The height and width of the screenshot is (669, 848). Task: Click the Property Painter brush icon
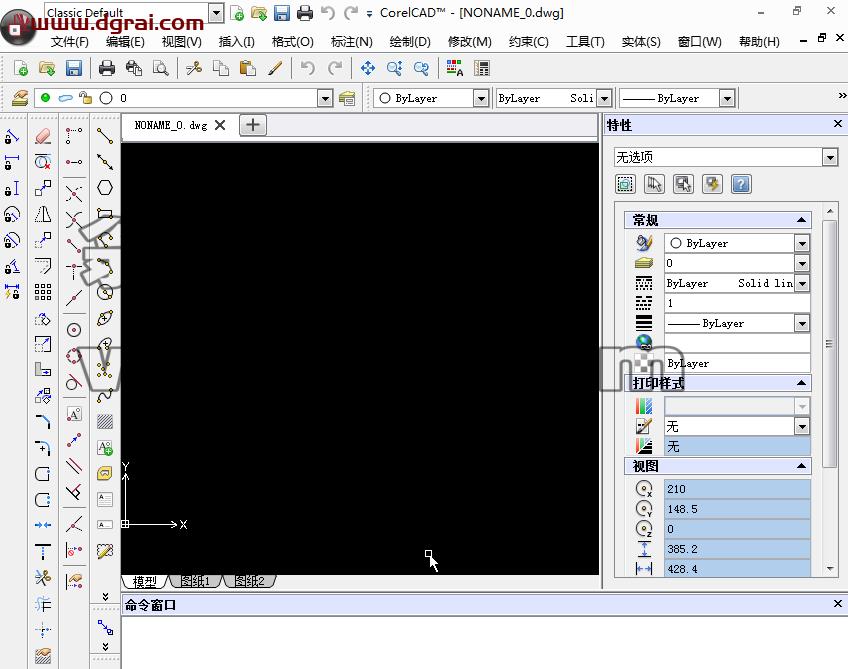275,68
